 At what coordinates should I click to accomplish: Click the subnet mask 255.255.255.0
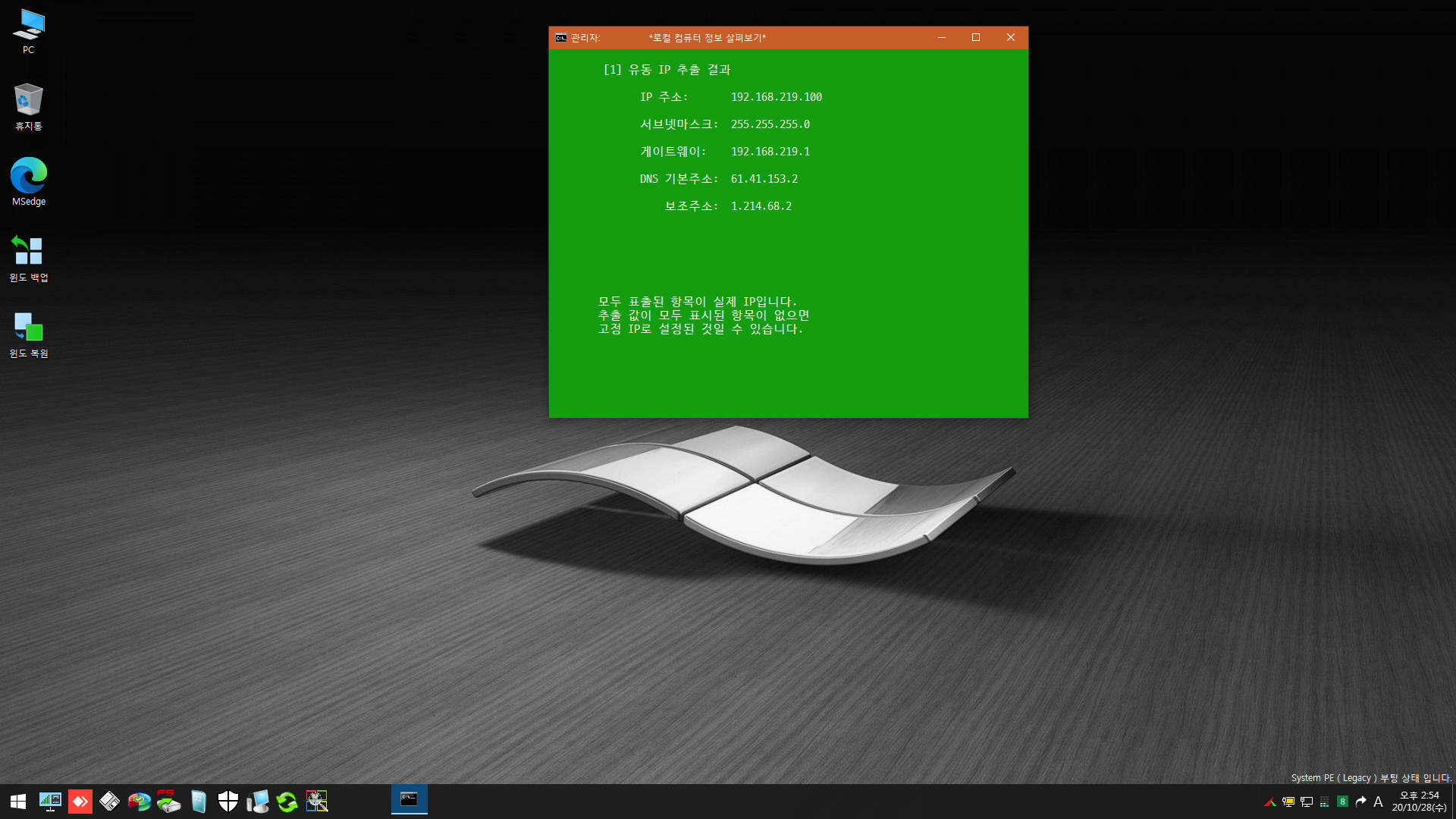[x=770, y=124]
